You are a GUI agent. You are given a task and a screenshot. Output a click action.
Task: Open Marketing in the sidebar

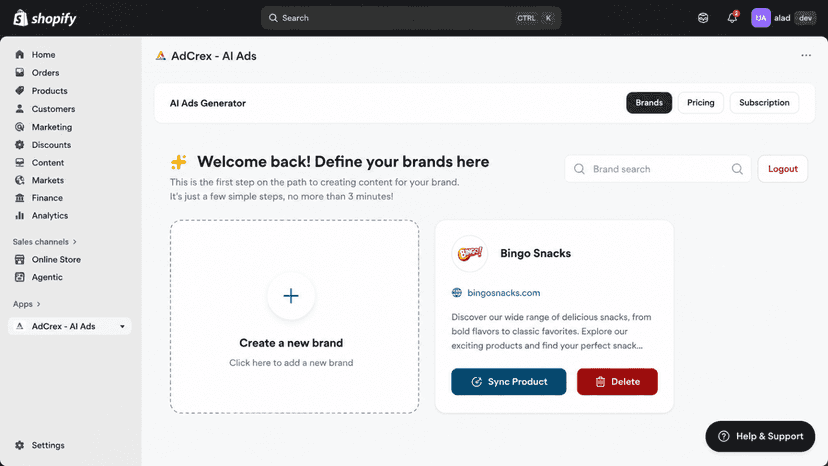point(52,127)
